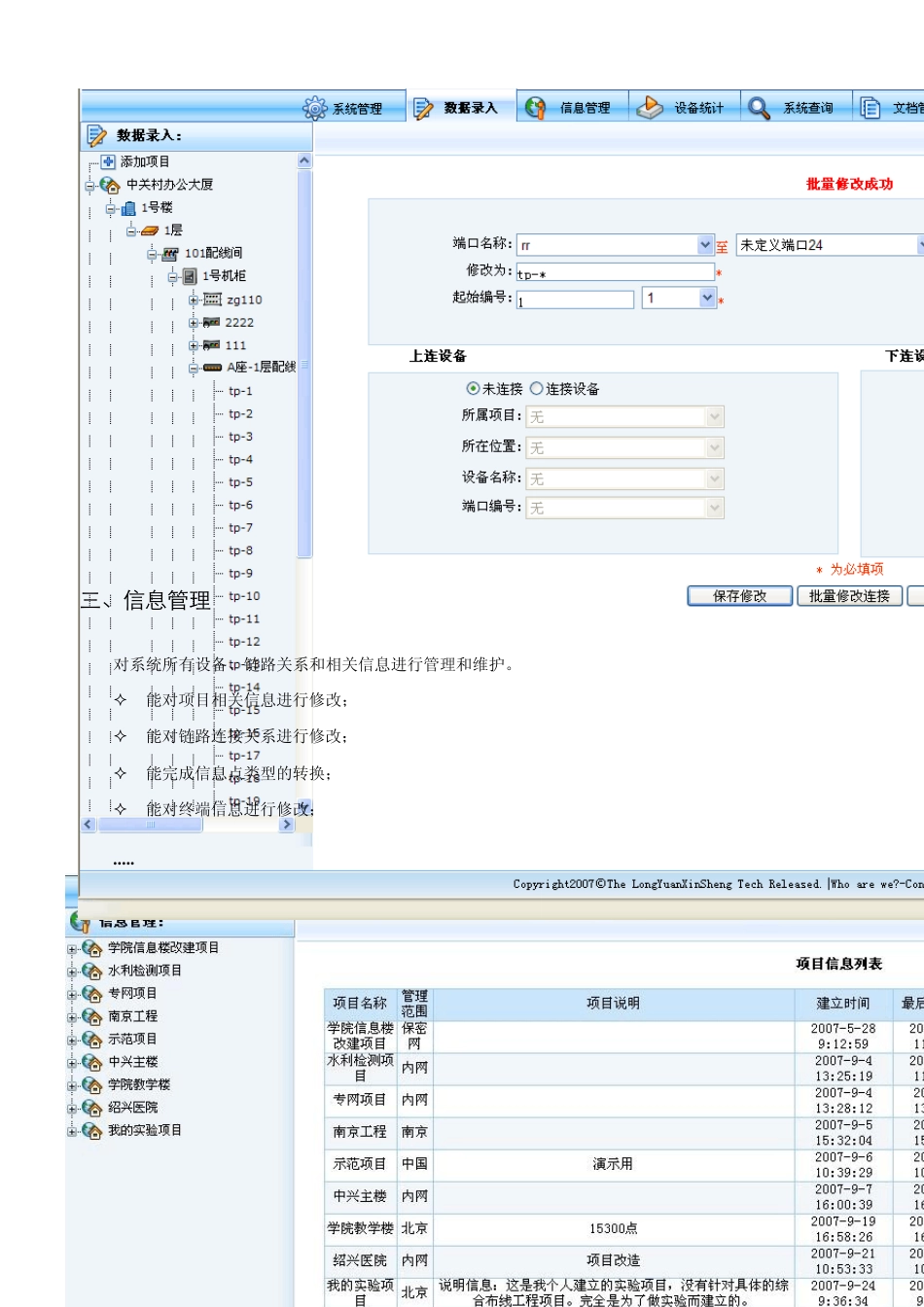This screenshot has width=924, height=1307.
Task: Select the 未连接 radio button
Action: (x=473, y=389)
